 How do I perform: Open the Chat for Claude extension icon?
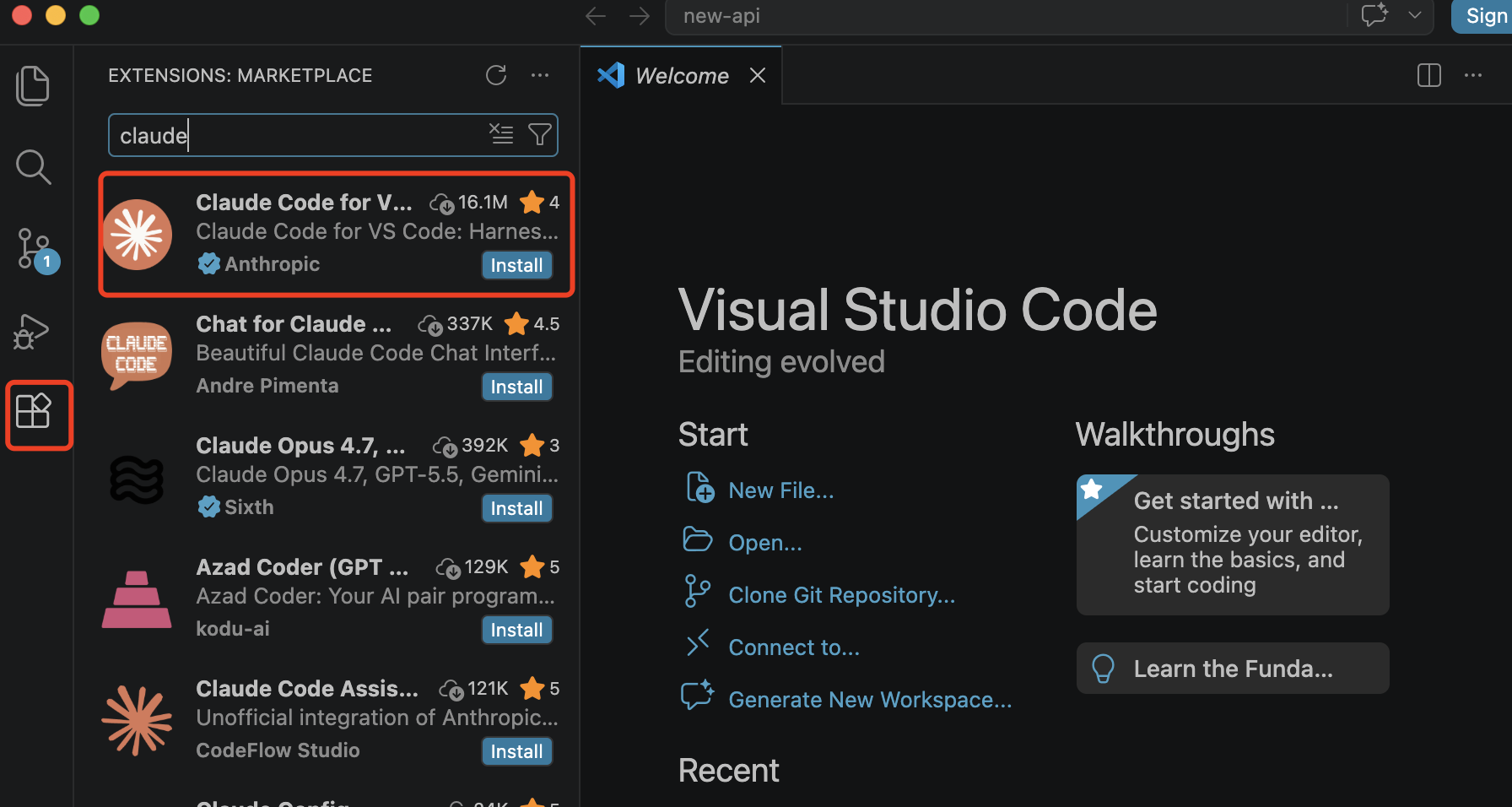(137, 355)
